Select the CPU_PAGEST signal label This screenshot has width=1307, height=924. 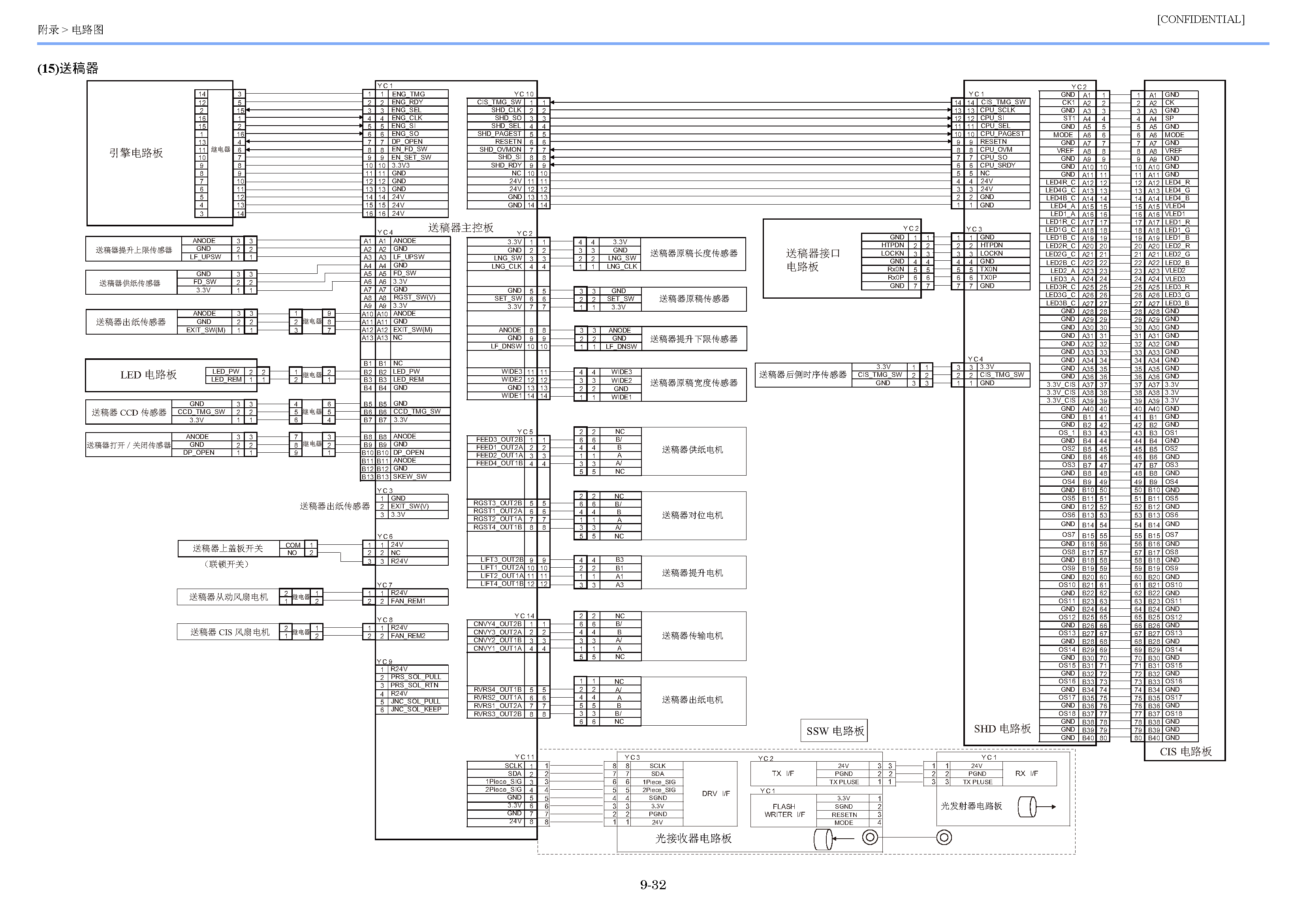point(1002,134)
